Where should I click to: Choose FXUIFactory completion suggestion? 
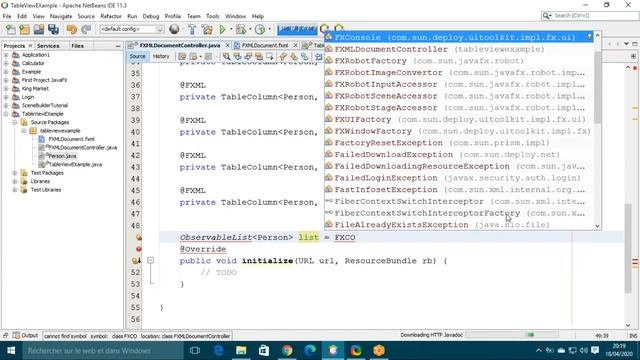[459, 120]
